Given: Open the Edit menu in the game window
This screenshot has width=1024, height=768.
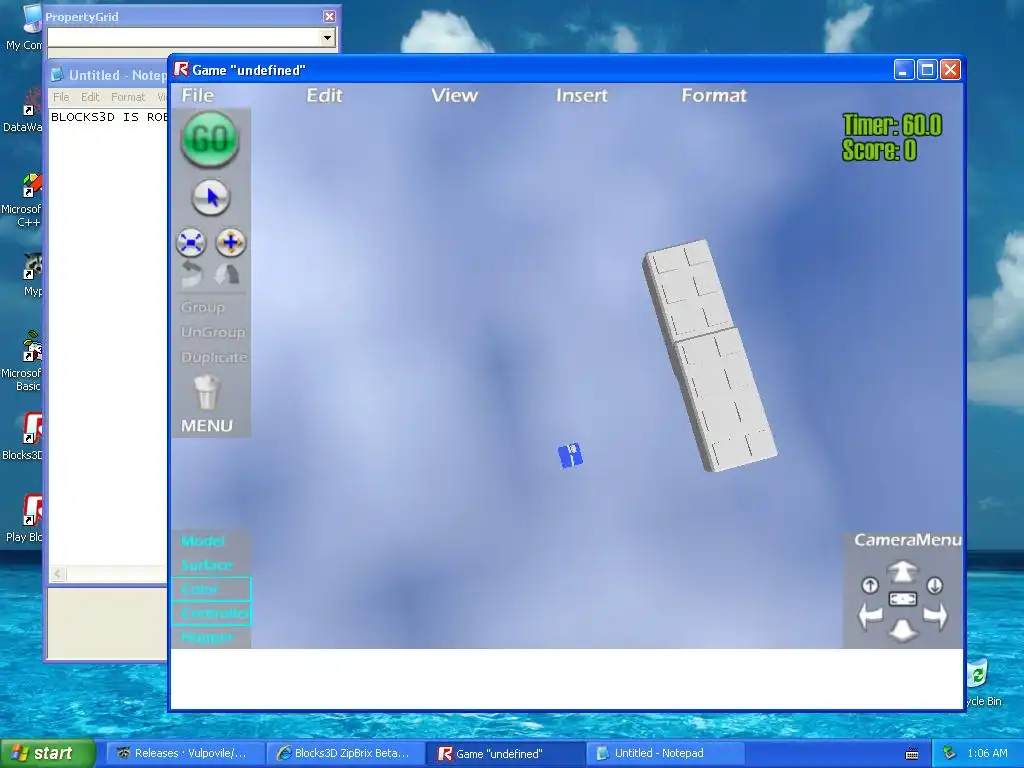Looking at the screenshot, I should [325, 95].
